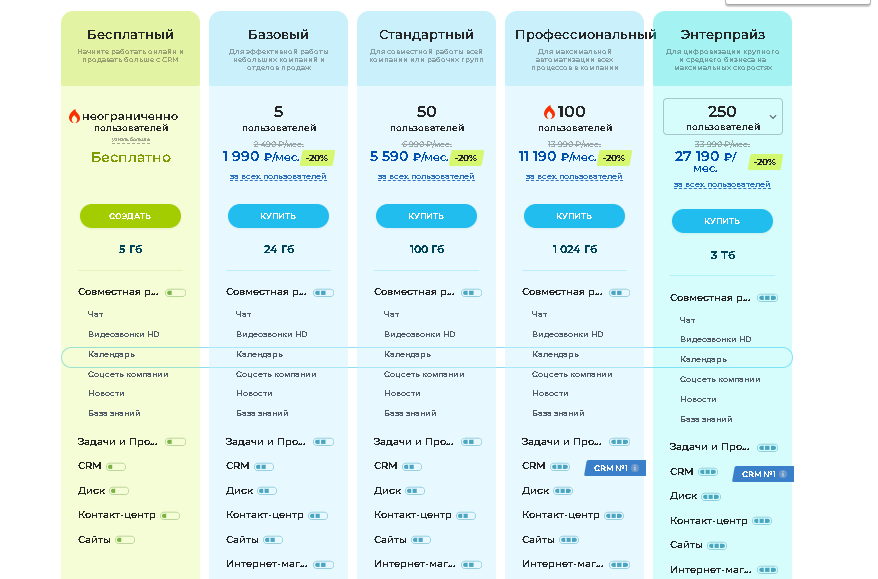This screenshot has width=878, height=579.
Task: Click the flame icon beside неограниченно
Action: click(74, 116)
